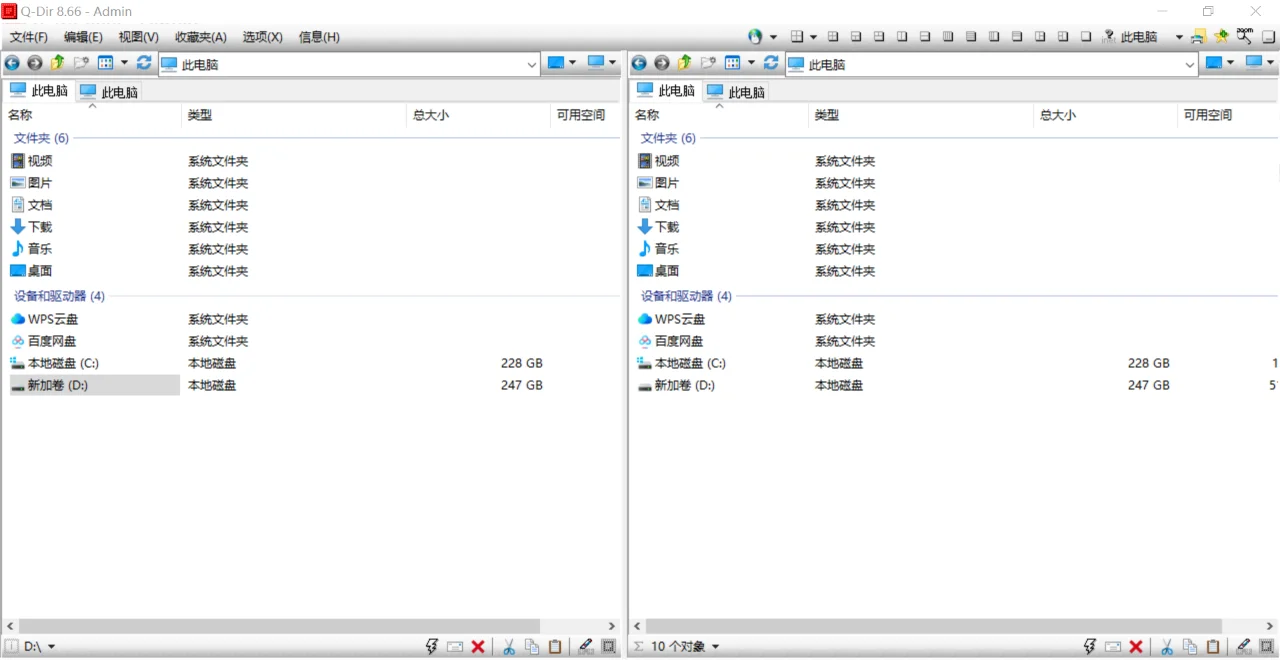Refresh the right pane
This screenshot has width=1280, height=660.
click(771, 63)
